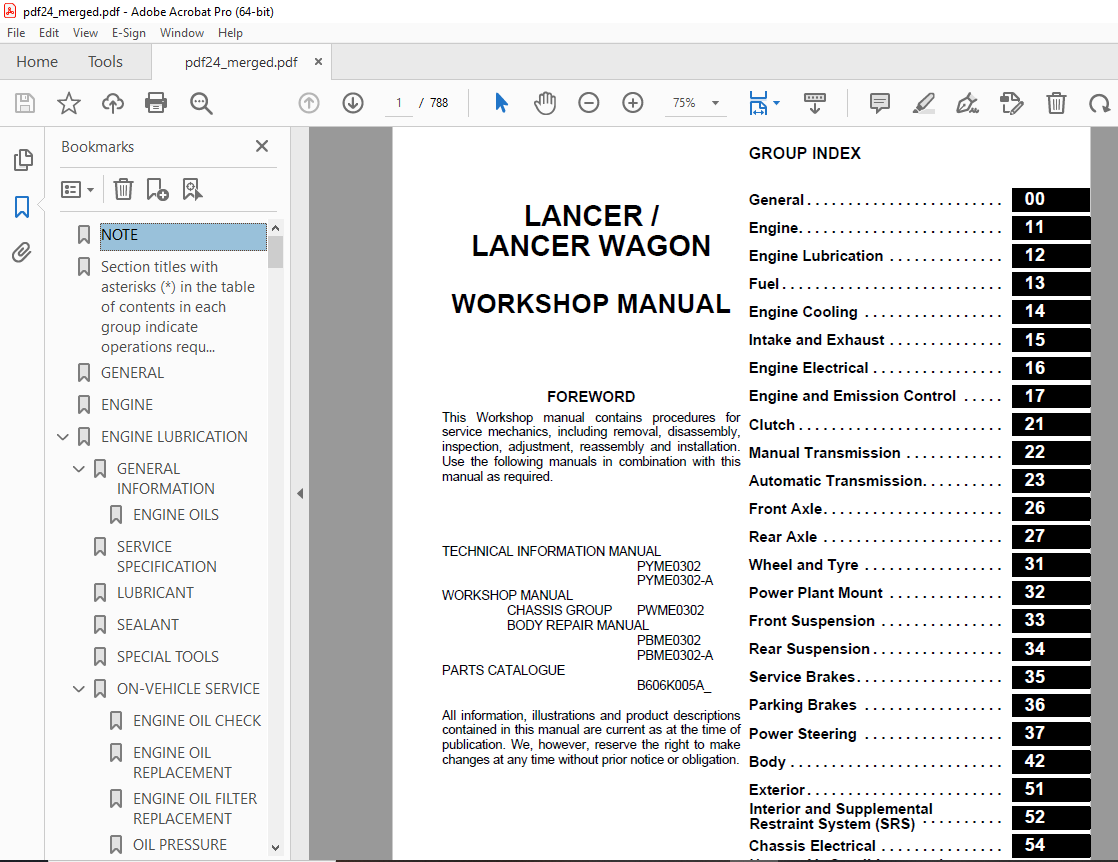The width and height of the screenshot is (1118, 862).
Task: Rotate page with the rotate icon
Action: point(1099,103)
